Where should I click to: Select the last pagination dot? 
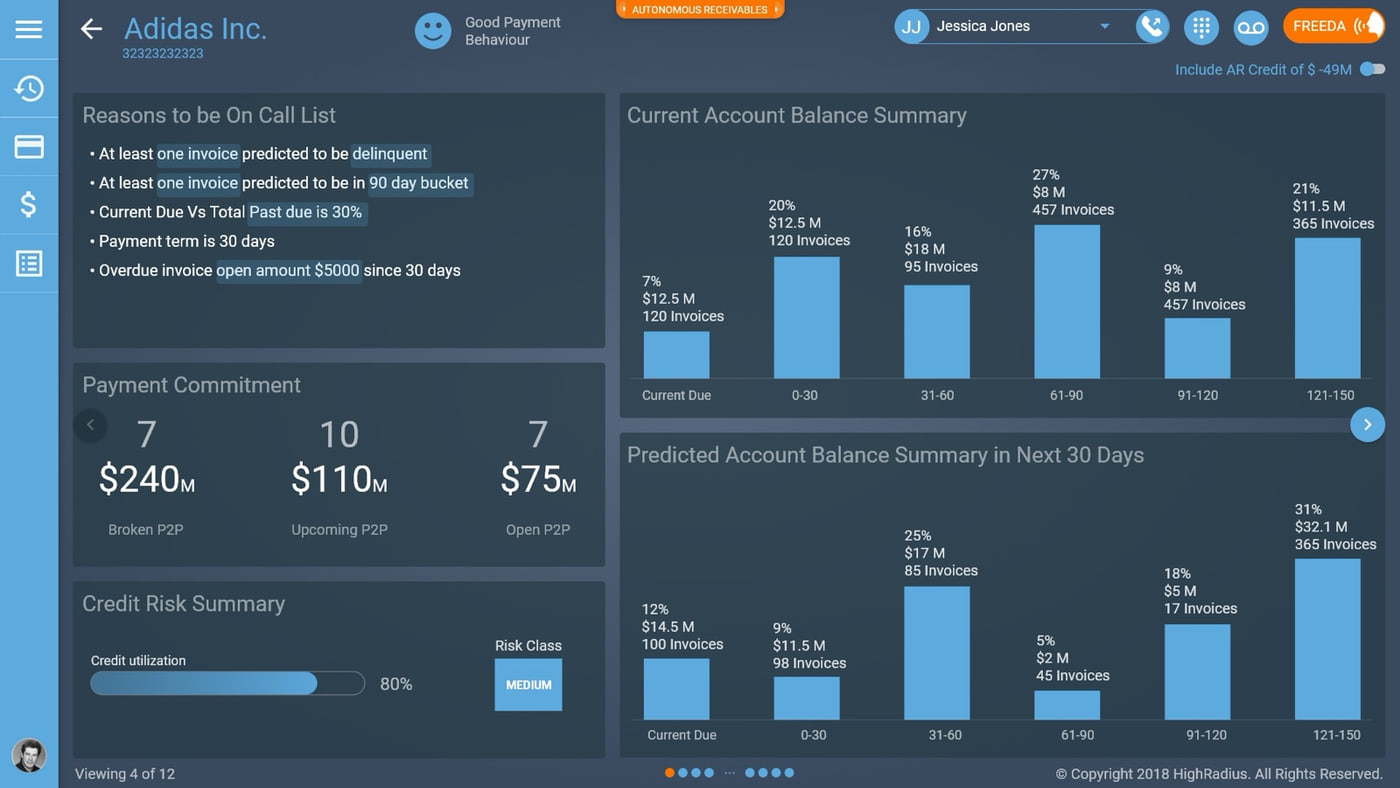click(789, 773)
